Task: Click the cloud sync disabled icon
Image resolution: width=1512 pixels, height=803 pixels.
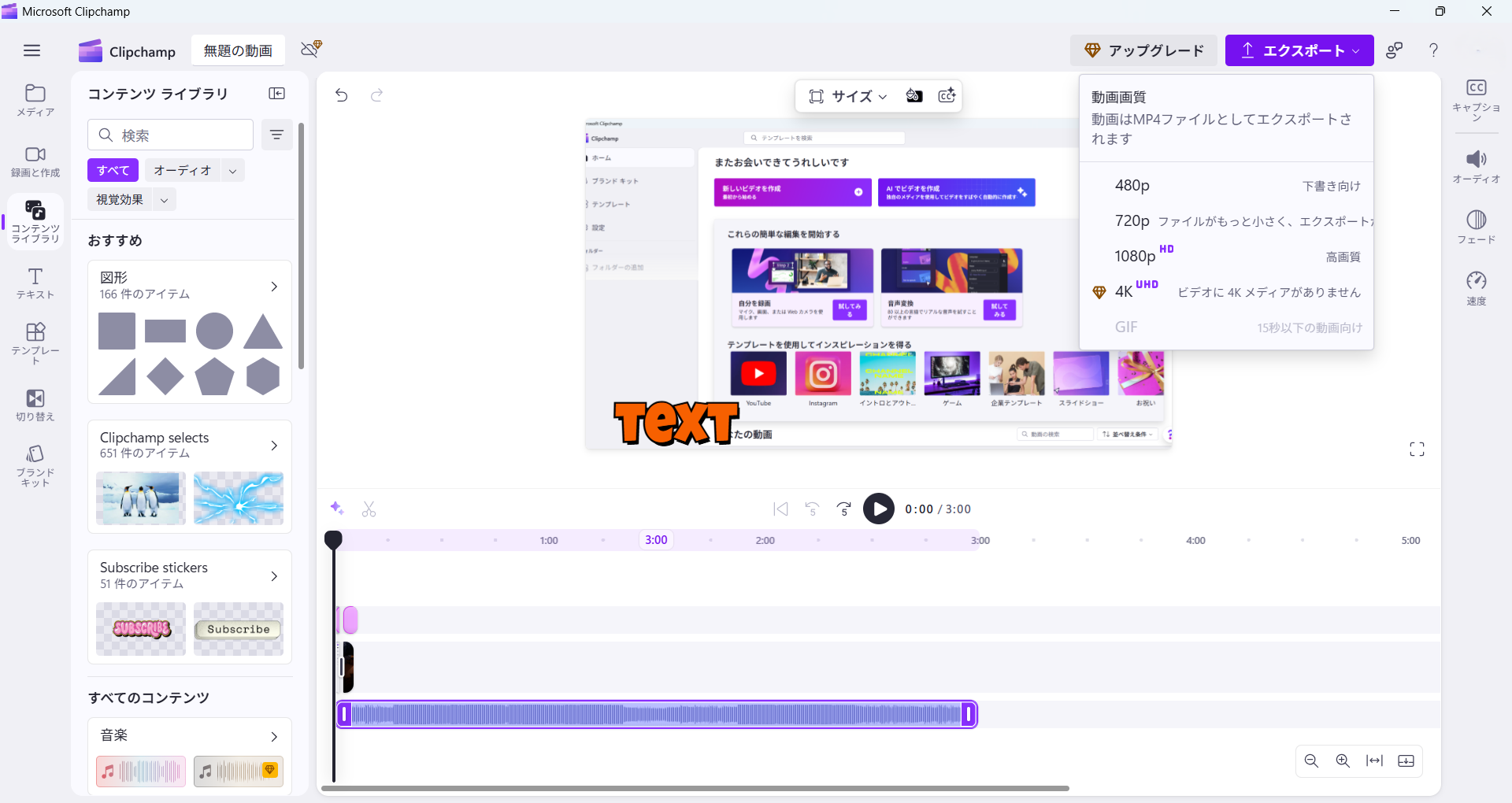Action: click(311, 50)
